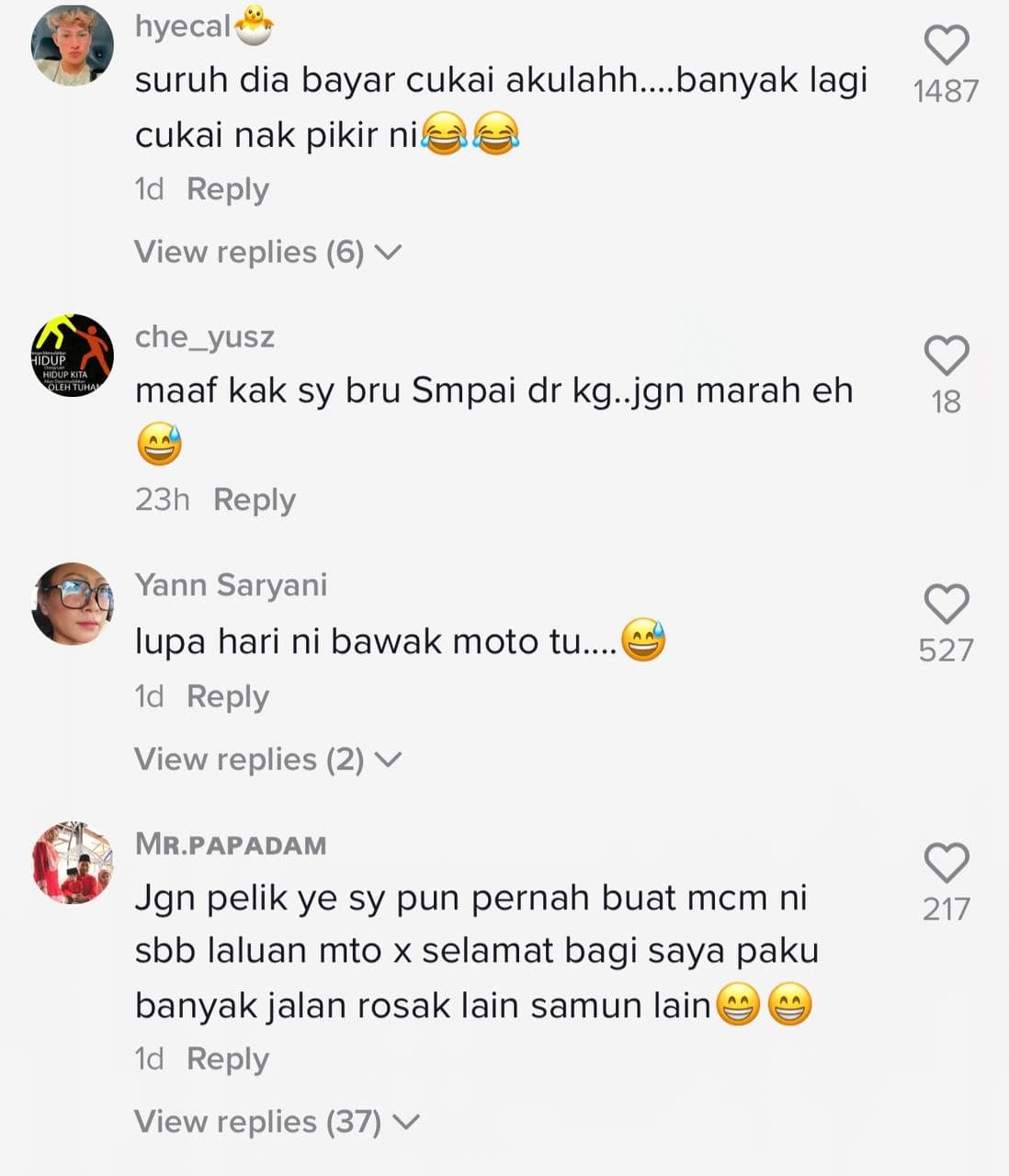Open the che_yusz username link
This screenshot has height=1176, width=1009.
point(205,337)
